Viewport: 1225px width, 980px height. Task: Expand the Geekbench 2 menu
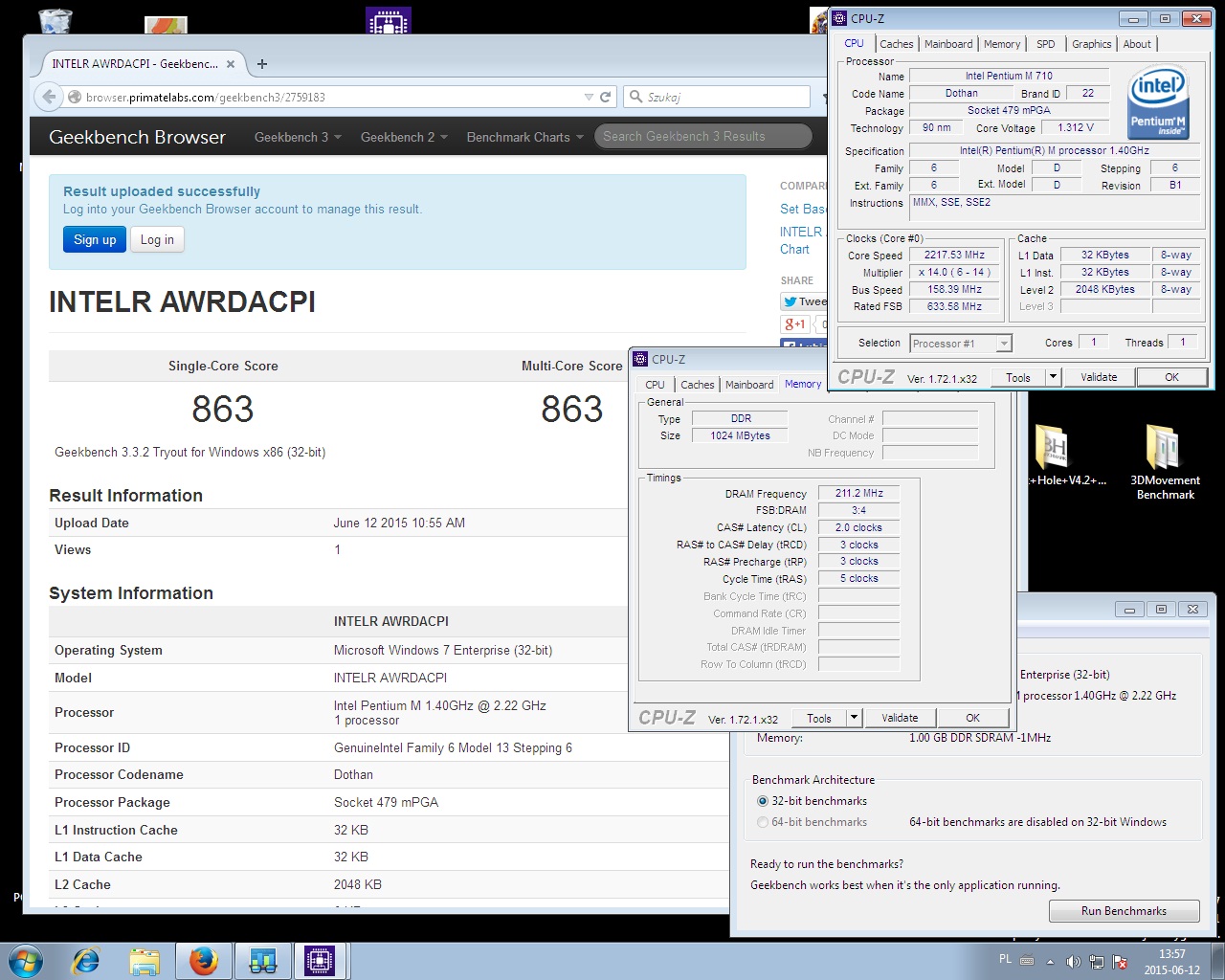pyautogui.click(x=404, y=137)
